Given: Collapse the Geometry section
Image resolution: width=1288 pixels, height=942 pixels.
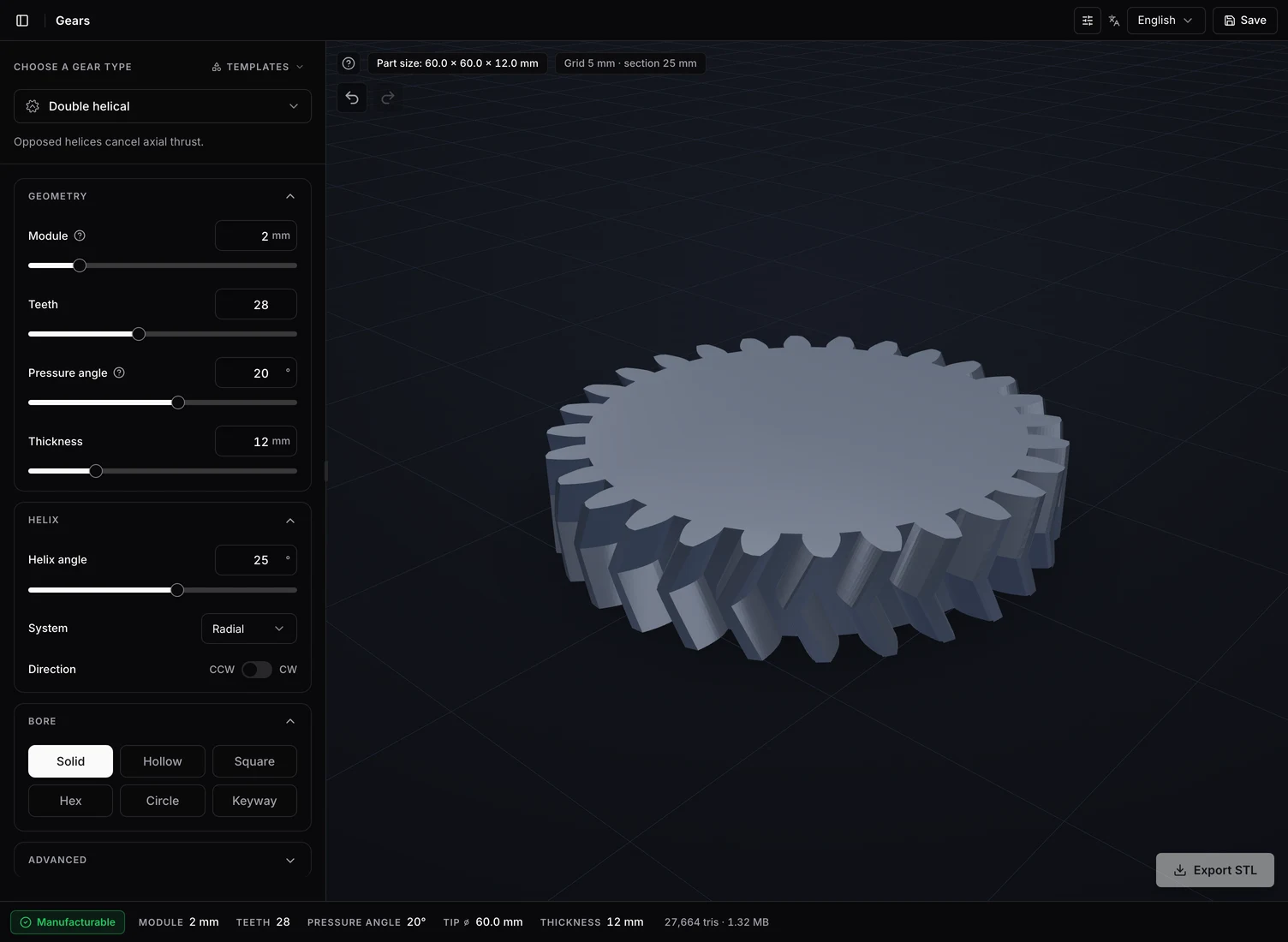Looking at the screenshot, I should (290, 196).
